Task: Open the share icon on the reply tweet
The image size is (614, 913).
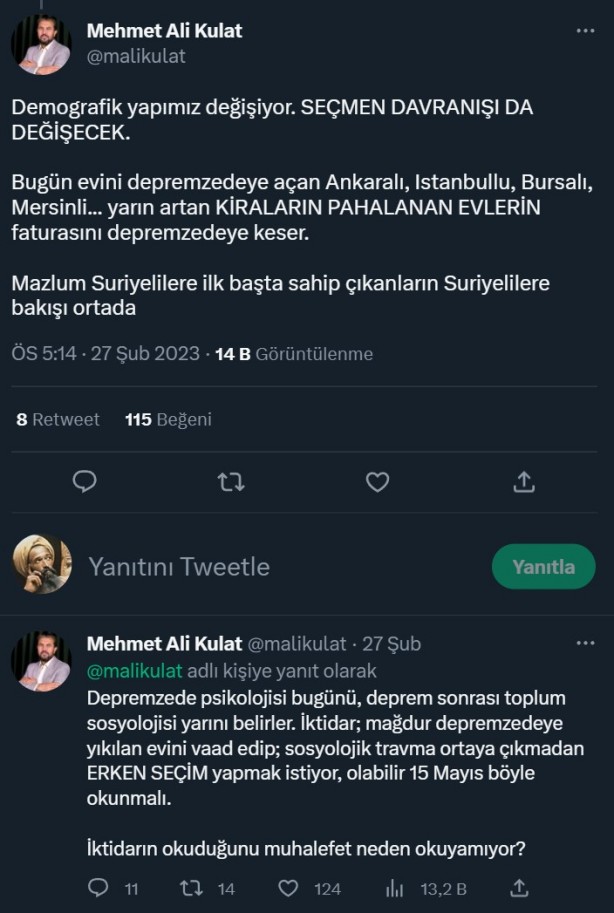Action: 521,887
